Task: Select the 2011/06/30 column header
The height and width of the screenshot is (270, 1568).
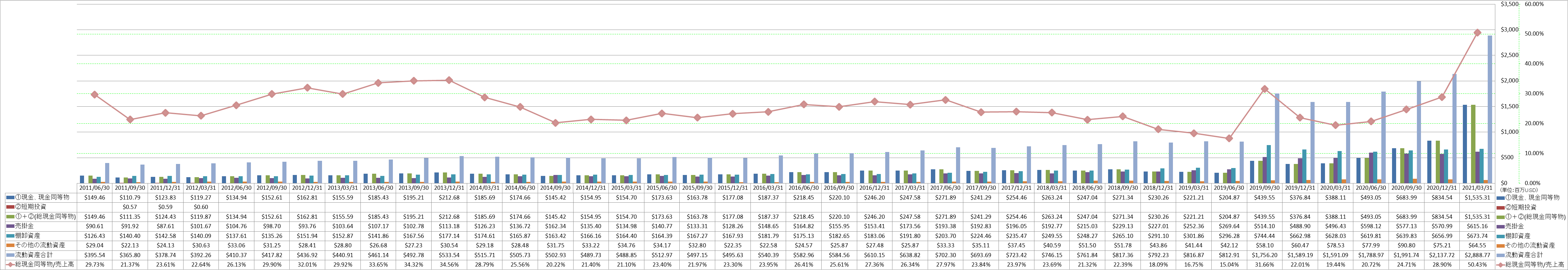Action: pyautogui.click(x=94, y=188)
